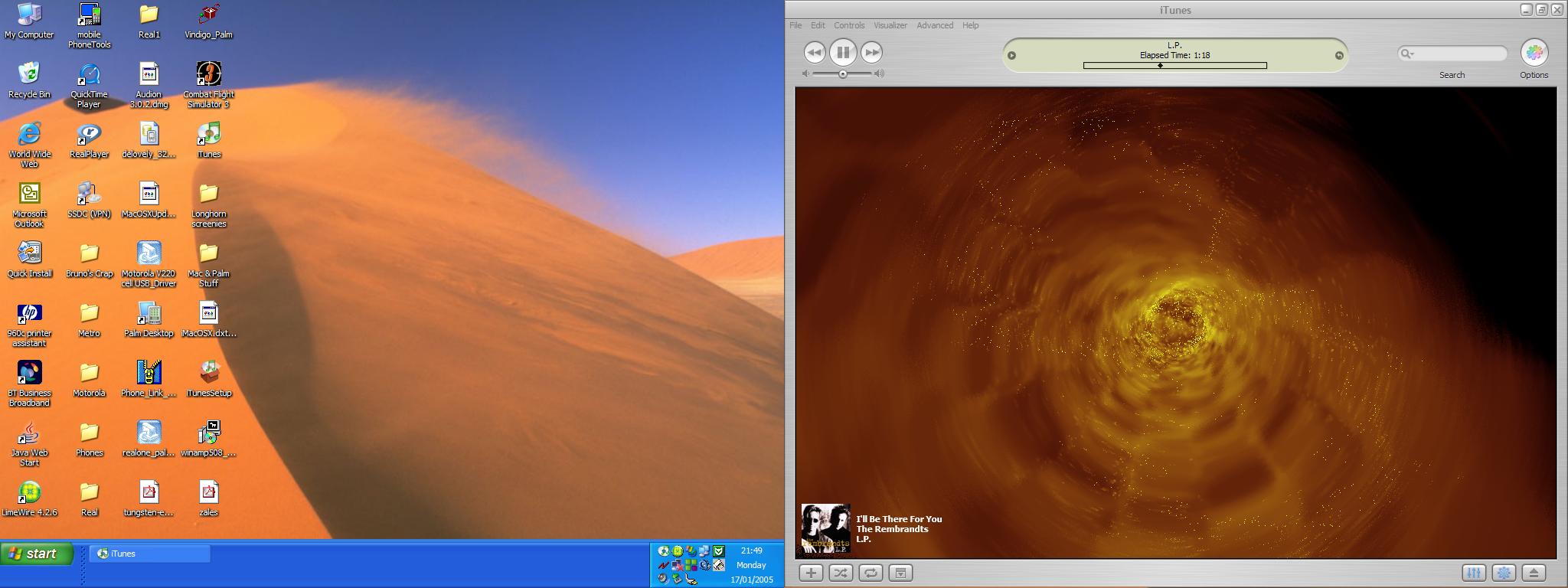Toggle shuffle playback mode

pos(841,573)
